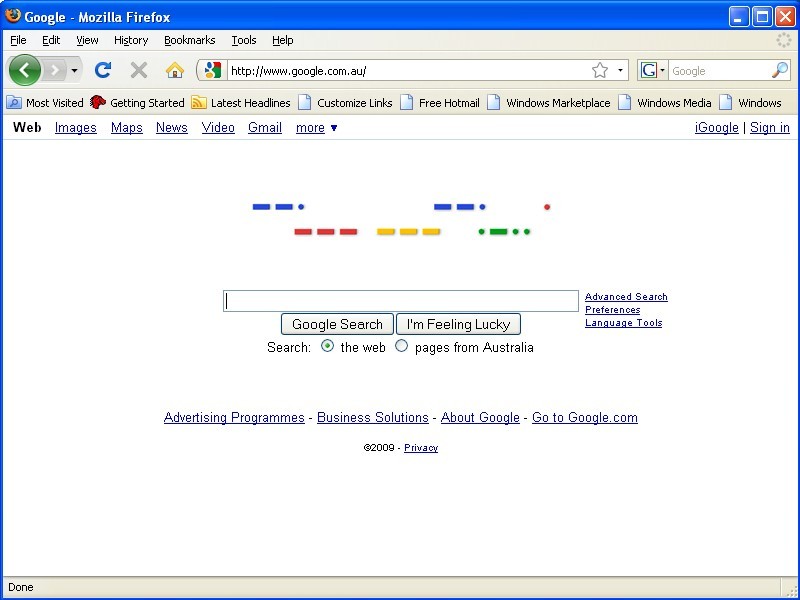Click the search magnifier icon in toolbar
This screenshot has width=800, height=600.
coord(780,70)
